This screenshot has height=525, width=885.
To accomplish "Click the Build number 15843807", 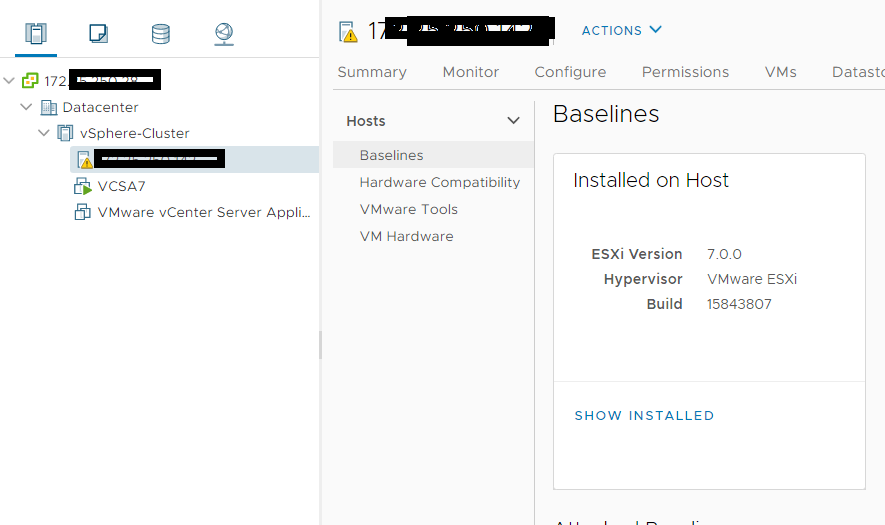I will coord(739,304).
